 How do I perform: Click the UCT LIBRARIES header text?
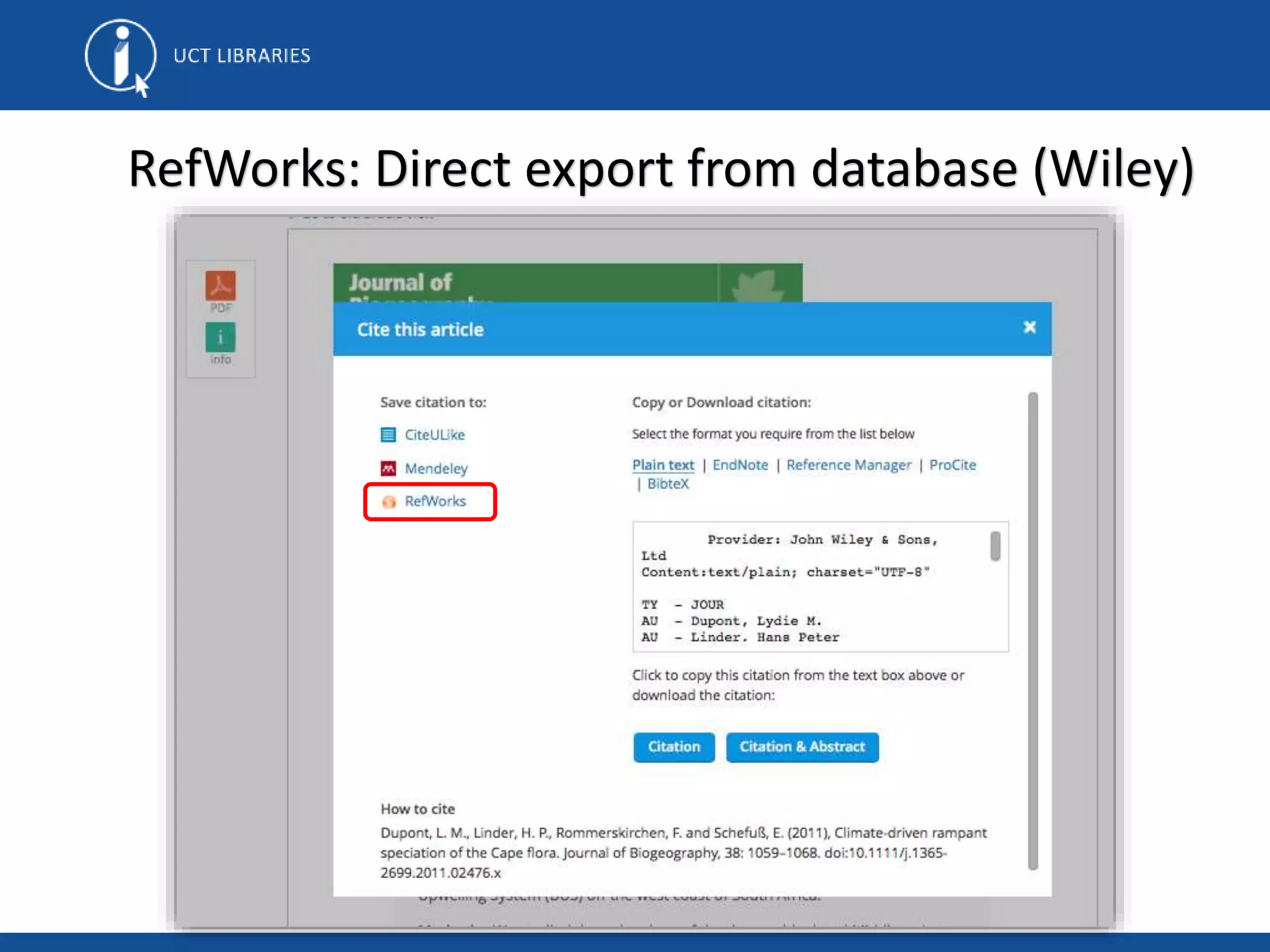pos(242,56)
